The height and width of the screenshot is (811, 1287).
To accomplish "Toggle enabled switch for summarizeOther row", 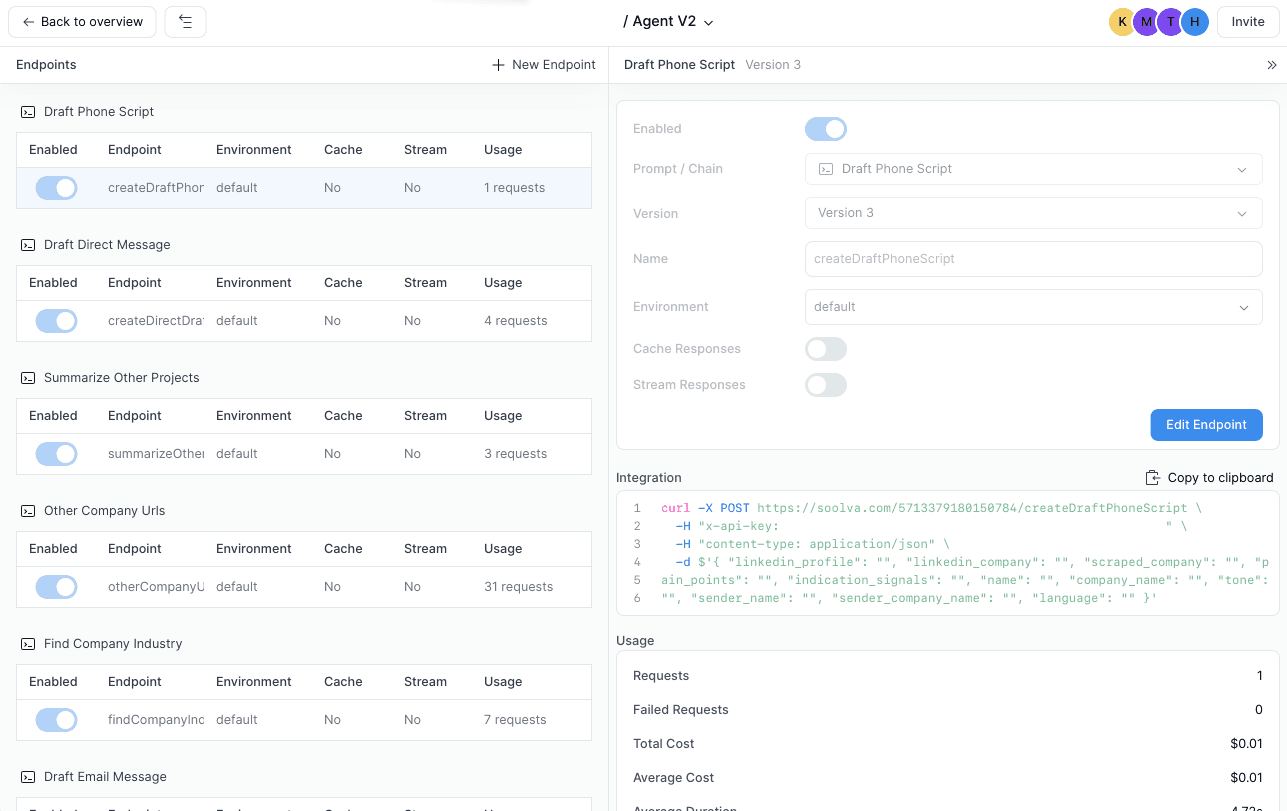I will pos(56,454).
